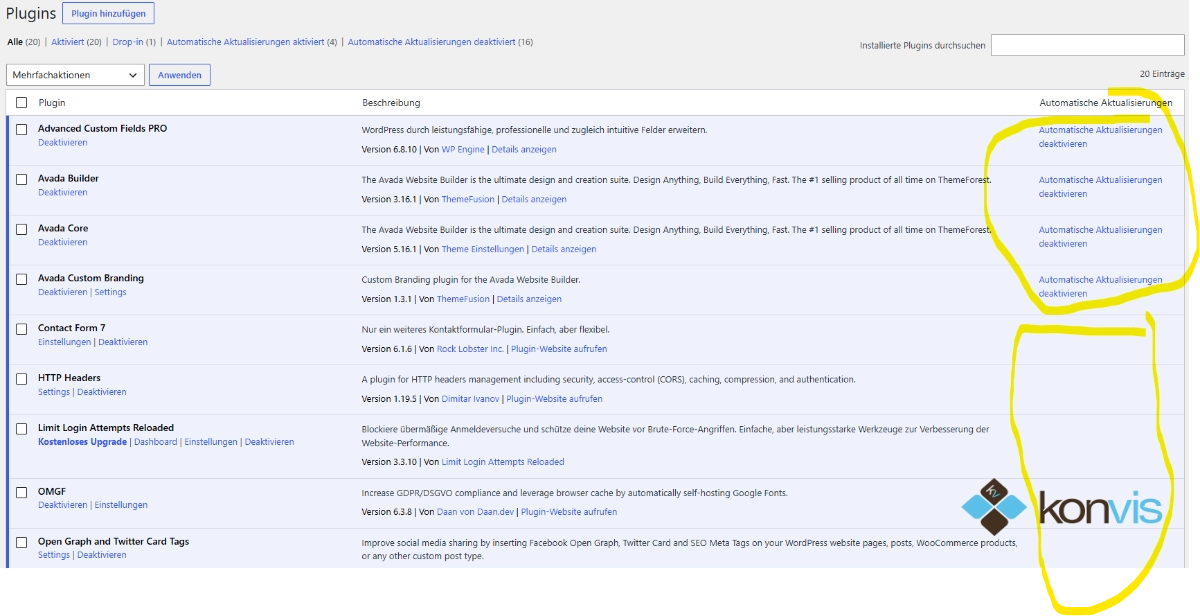Disable auto-updates for Advanced Custom Fields PRO
The width and height of the screenshot is (1200, 616).
coord(1100,137)
